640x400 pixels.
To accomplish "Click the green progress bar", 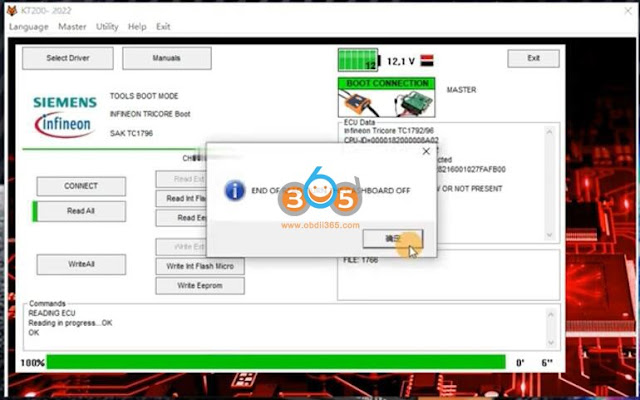I will (x=276, y=362).
